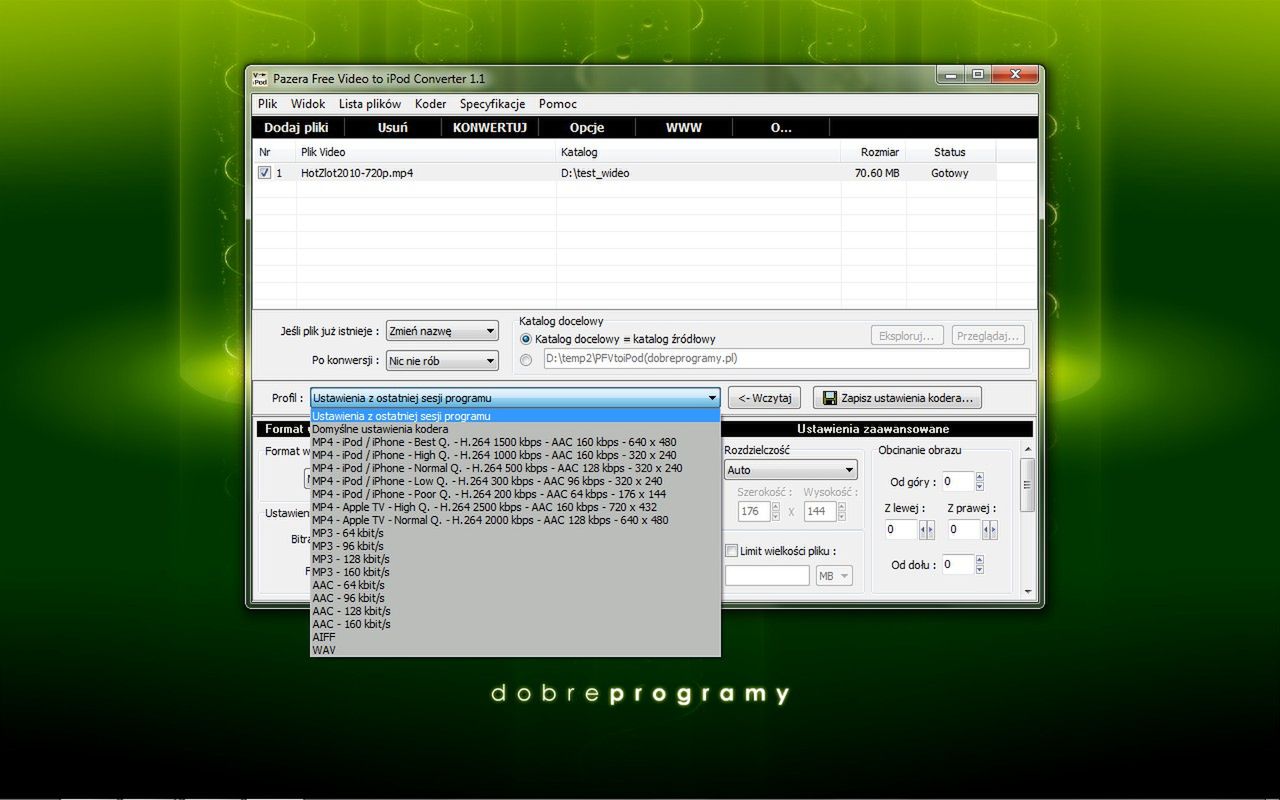
Task: Select 'MP4 - iPod / iPhone - Normal Q.' profile
Action: [515, 468]
